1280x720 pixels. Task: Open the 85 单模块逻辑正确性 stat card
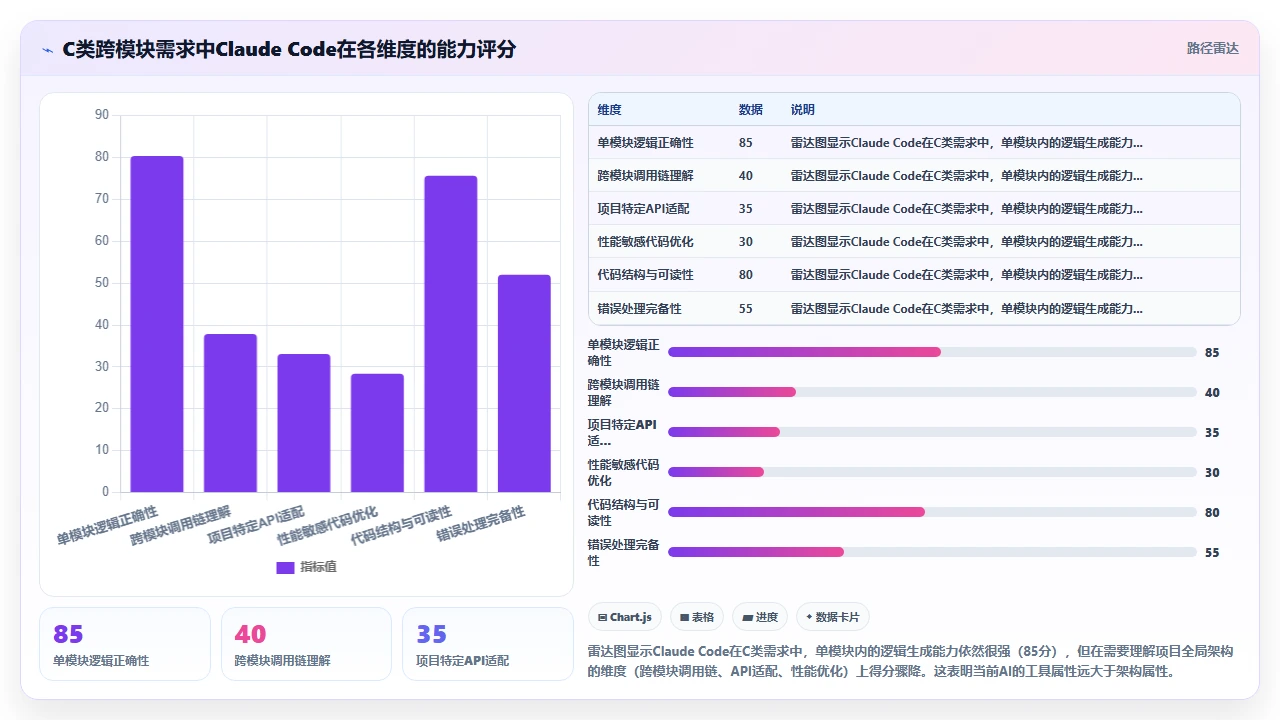pos(125,644)
